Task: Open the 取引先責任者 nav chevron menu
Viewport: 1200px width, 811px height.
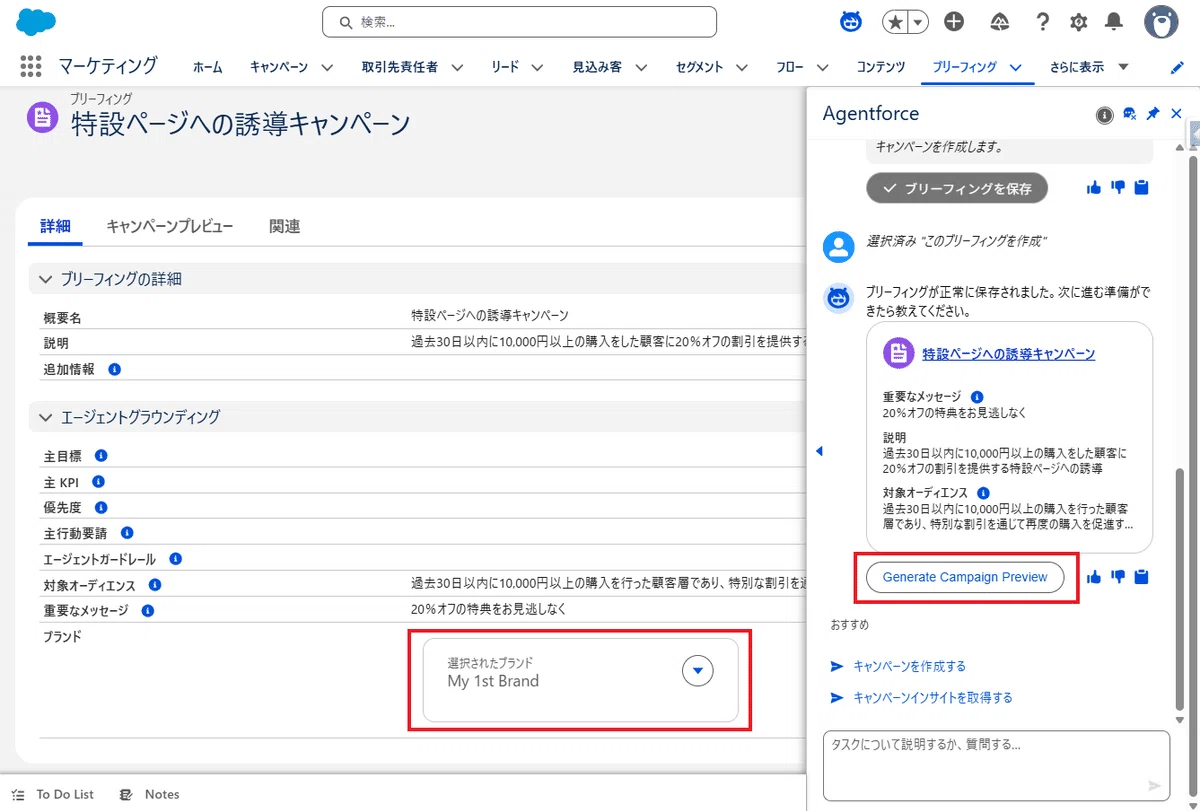Action: click(457, 68)
